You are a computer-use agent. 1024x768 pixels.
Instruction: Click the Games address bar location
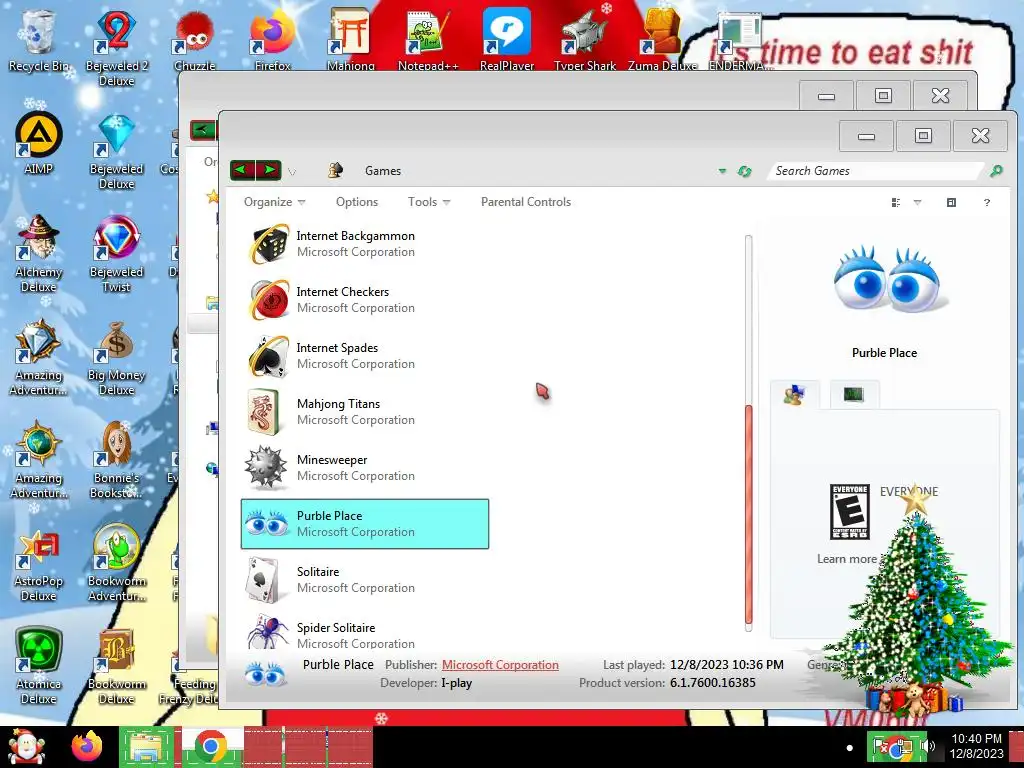[383, 171]
